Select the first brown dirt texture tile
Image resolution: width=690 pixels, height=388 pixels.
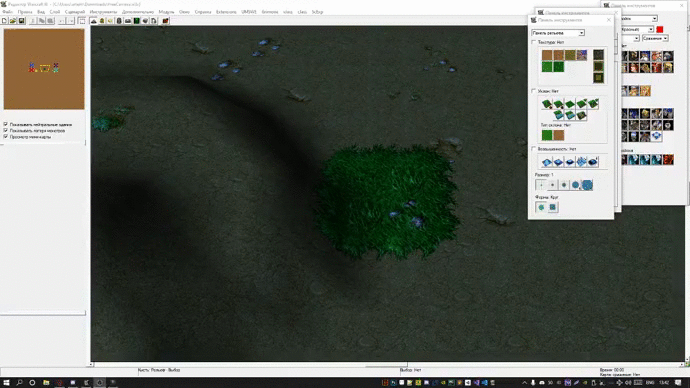pos(547,55)
